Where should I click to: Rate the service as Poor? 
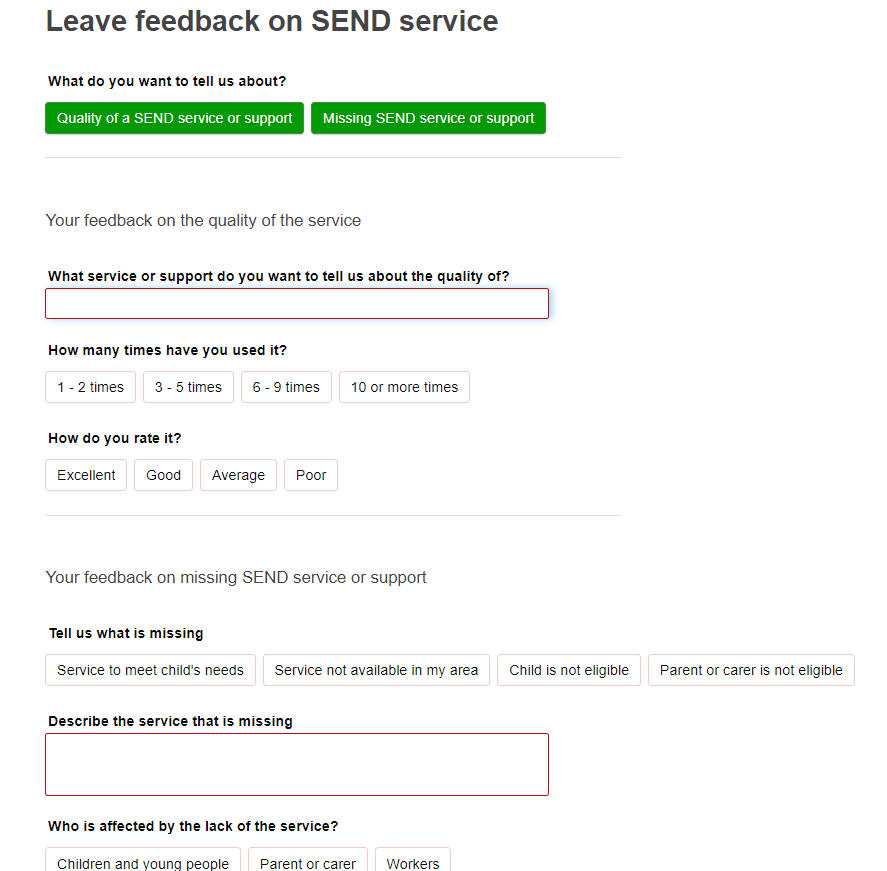(311, 475)
